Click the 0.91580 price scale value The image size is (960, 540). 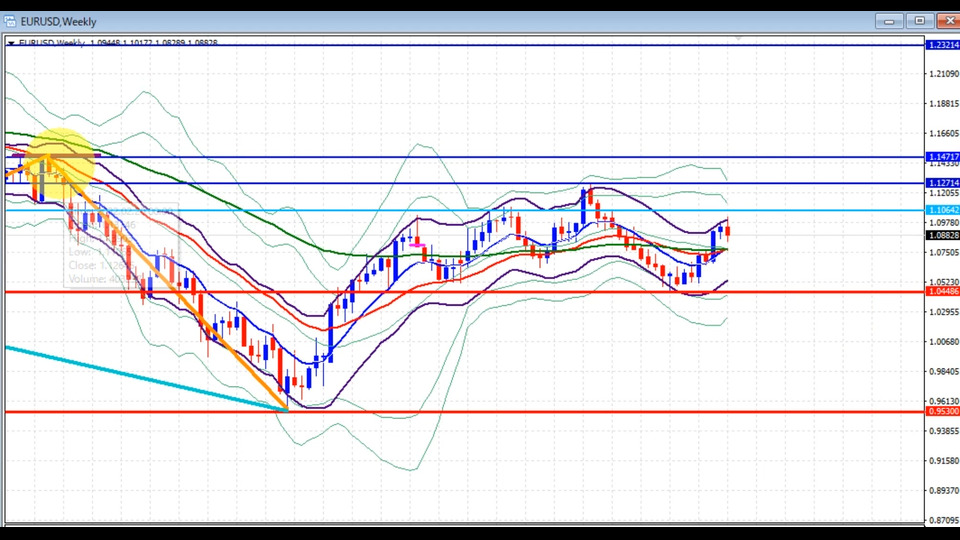pos(943,460)
